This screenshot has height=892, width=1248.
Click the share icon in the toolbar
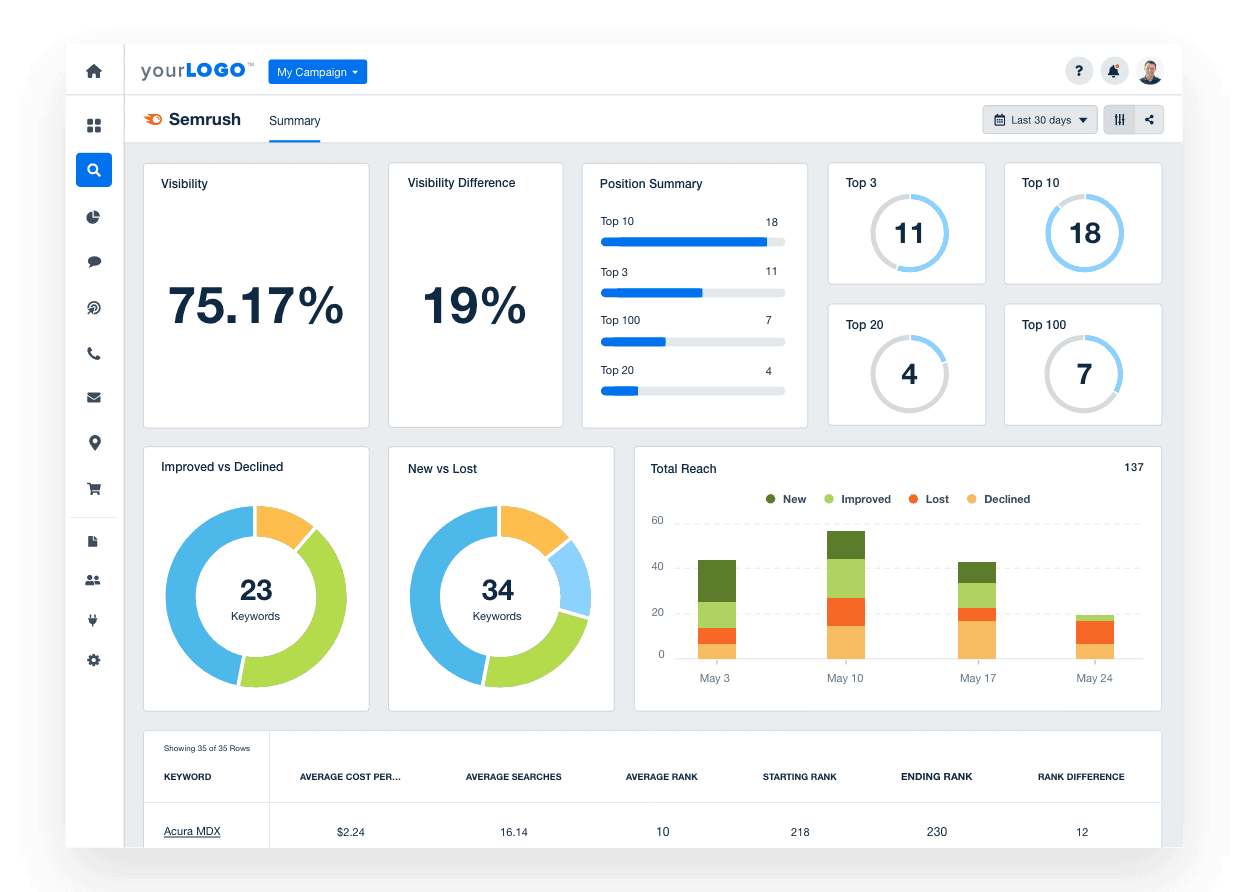point(1148,119)
